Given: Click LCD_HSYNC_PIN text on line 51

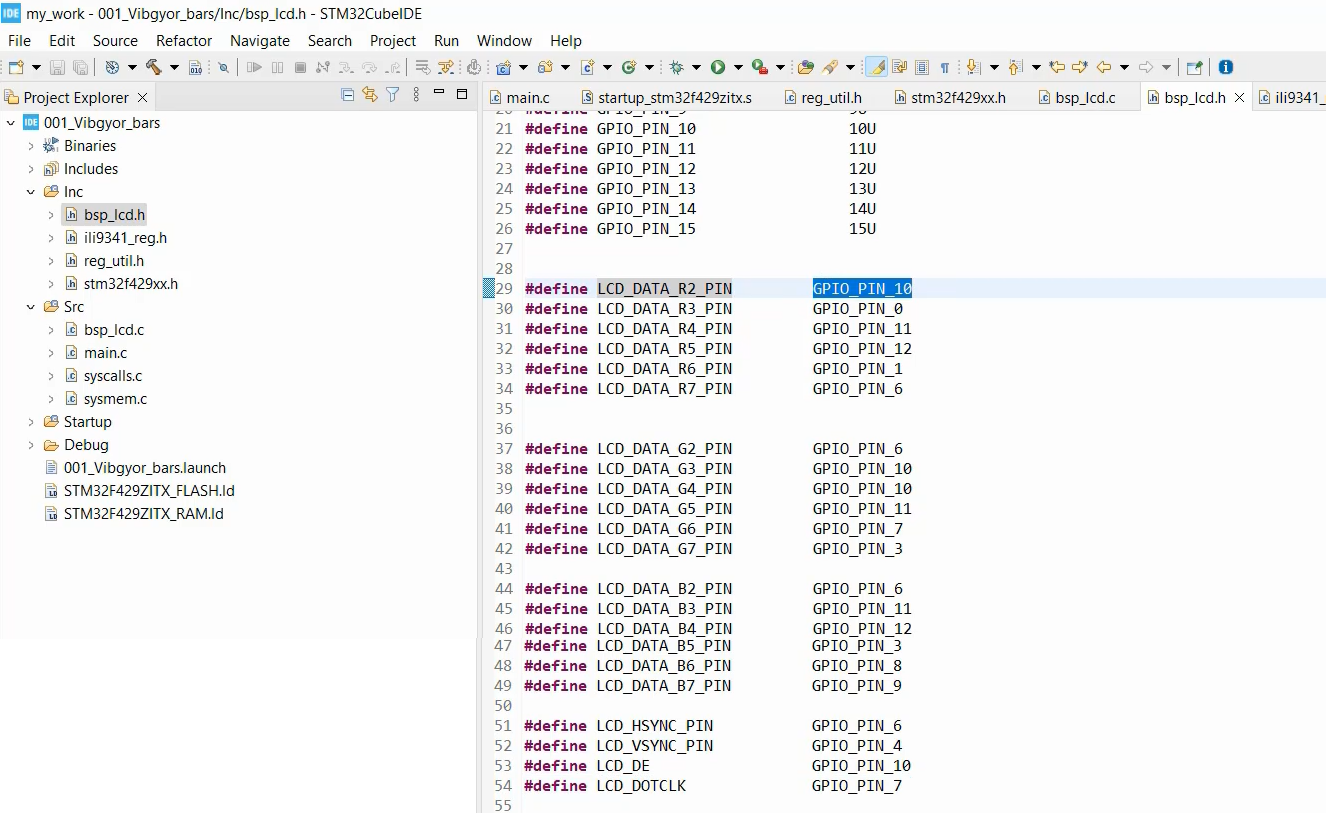Looking at the screenshot, I should pos(655,726).
